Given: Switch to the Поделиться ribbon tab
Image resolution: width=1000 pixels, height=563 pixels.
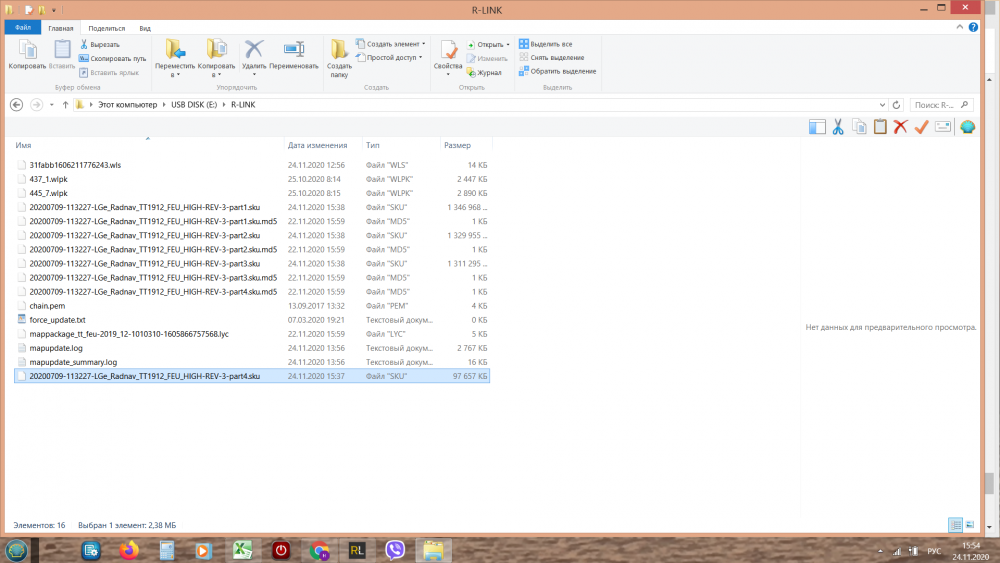Looking at the screenshot, I should click(x=107, y=28).
